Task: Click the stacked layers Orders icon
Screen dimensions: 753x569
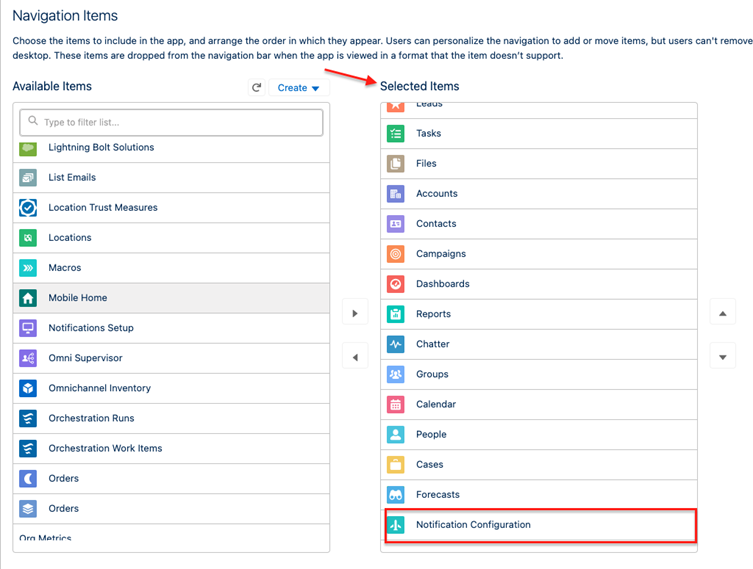Action: click(28, 508)
